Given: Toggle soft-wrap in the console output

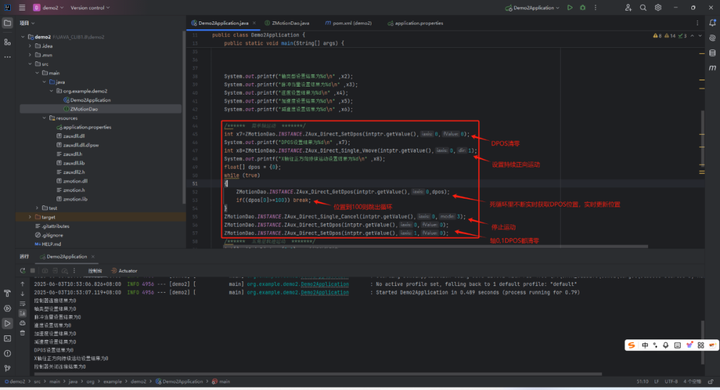Looking at the screenshot, I should click(x=22, y=304).
